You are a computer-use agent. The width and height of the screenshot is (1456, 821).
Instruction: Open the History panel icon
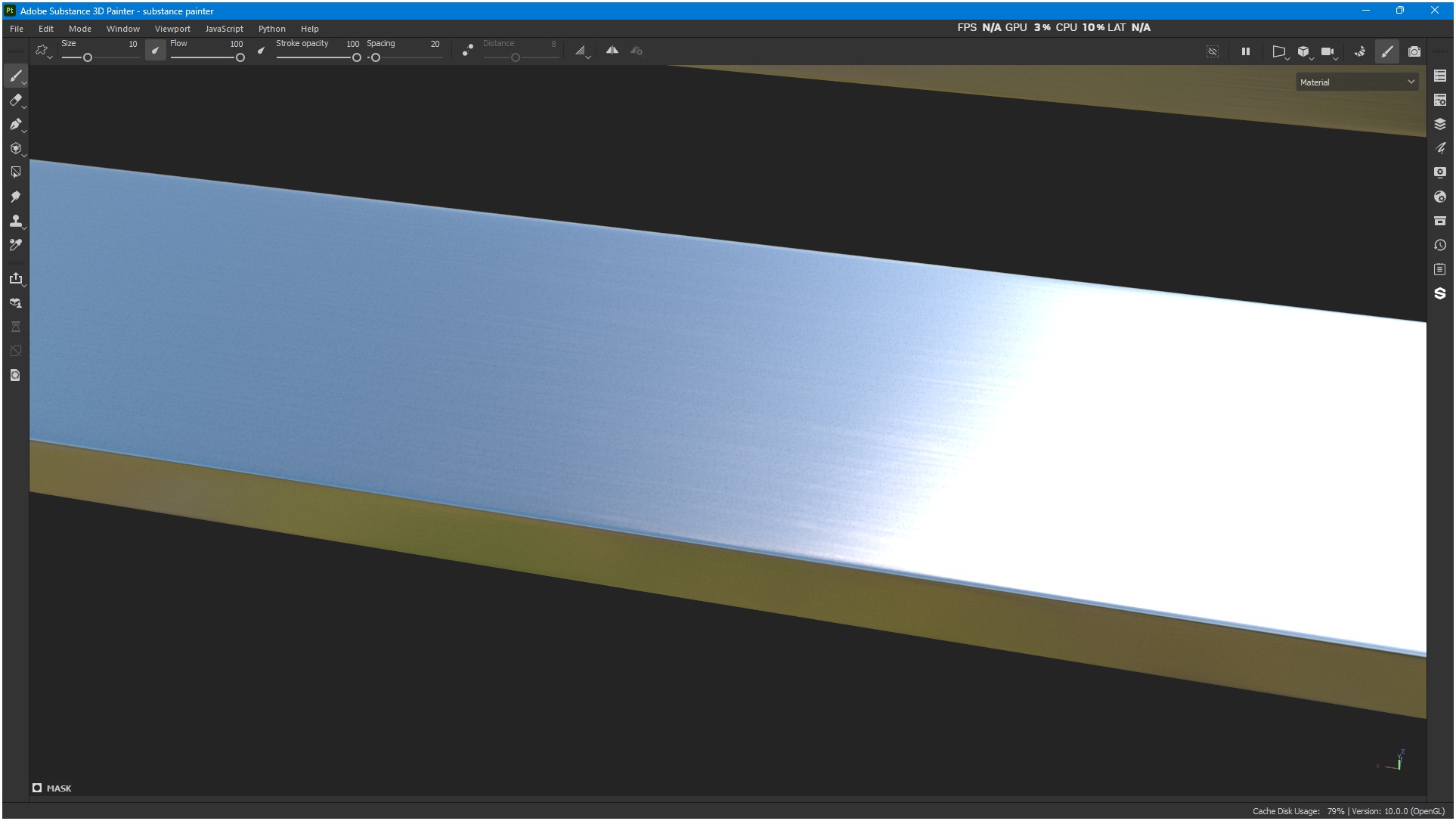click(1439, 245)
